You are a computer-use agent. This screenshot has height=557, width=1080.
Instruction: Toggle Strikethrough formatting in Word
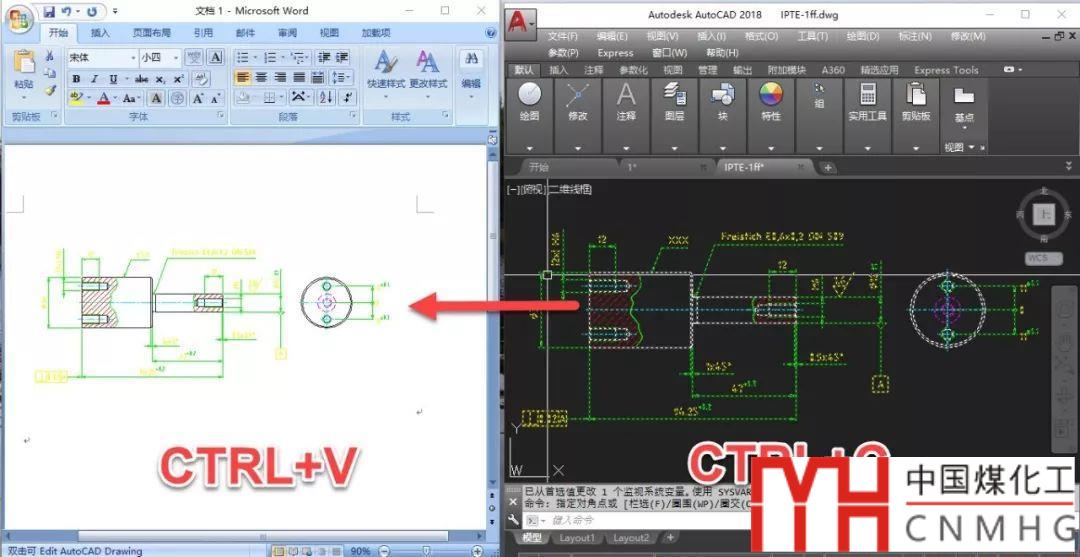(142, 79)
